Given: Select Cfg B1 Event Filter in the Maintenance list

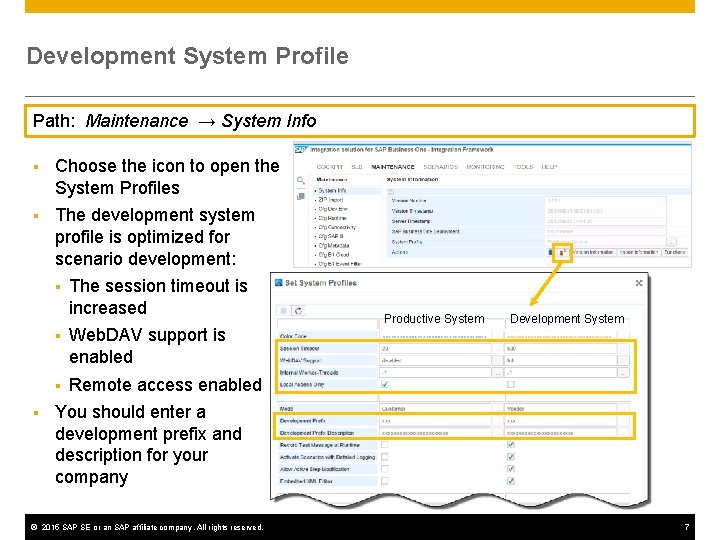Looking at the screenshot, I should click(x=340, y=264).
